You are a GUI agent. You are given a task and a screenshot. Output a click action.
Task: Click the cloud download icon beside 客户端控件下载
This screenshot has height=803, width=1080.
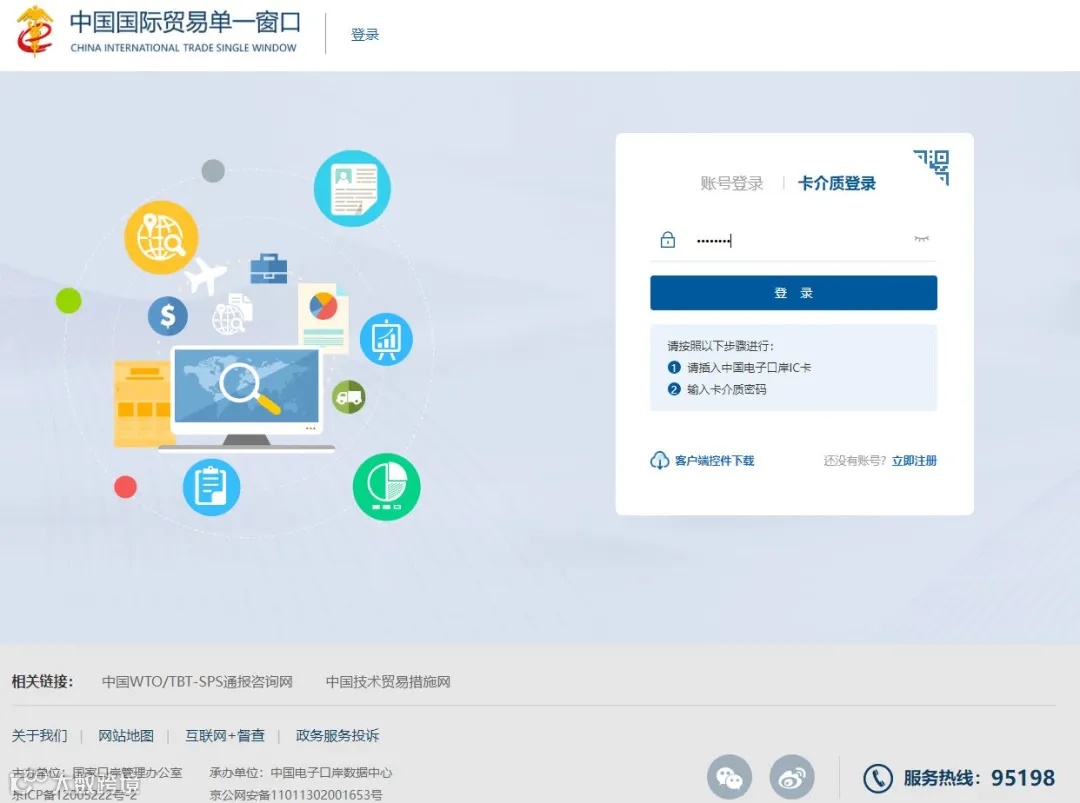point(660,460)
